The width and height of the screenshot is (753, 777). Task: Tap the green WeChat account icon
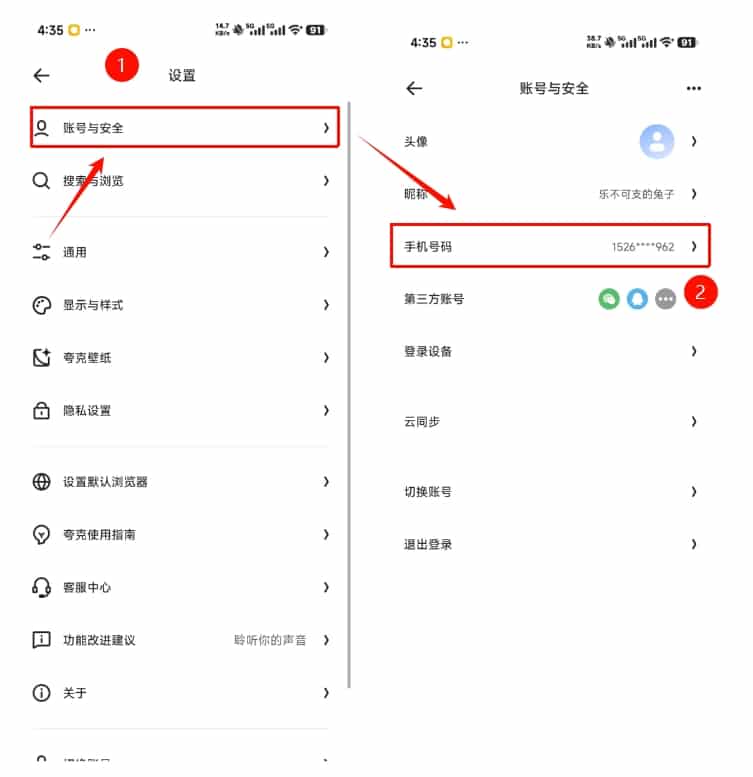click(609, 299)
